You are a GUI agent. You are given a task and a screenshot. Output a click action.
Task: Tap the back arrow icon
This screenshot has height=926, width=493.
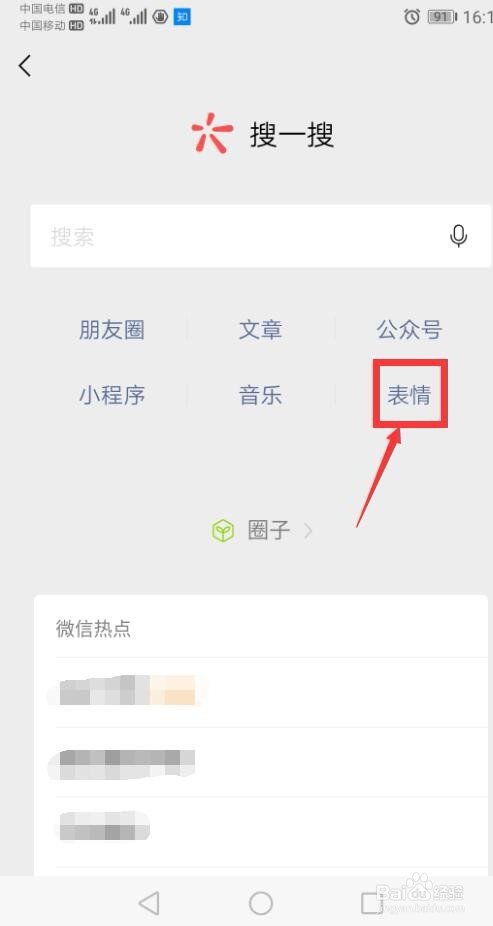25,66
